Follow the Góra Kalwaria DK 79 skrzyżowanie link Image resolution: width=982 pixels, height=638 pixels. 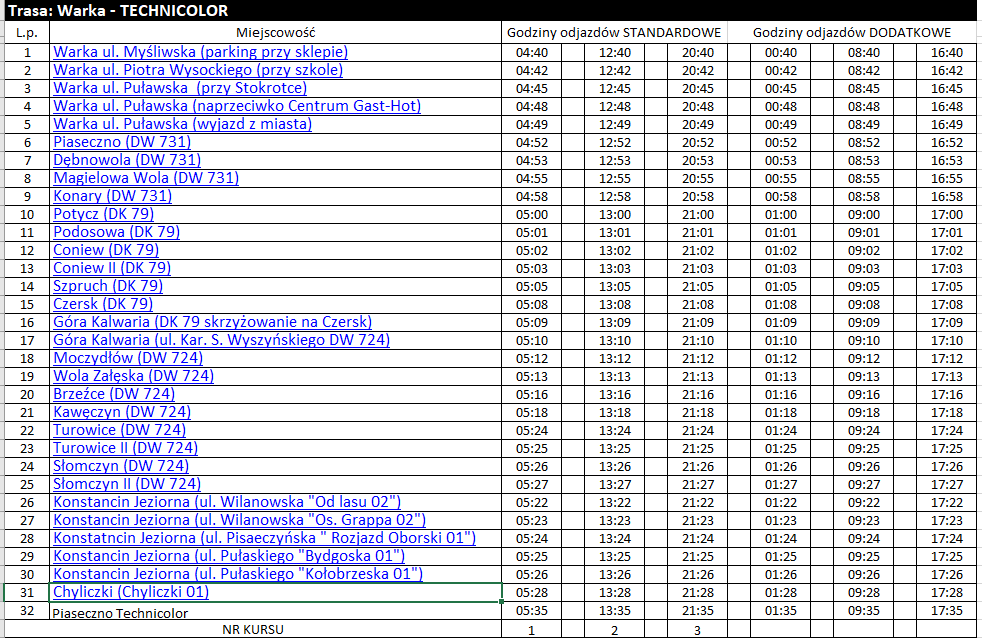tap(212, 322)
